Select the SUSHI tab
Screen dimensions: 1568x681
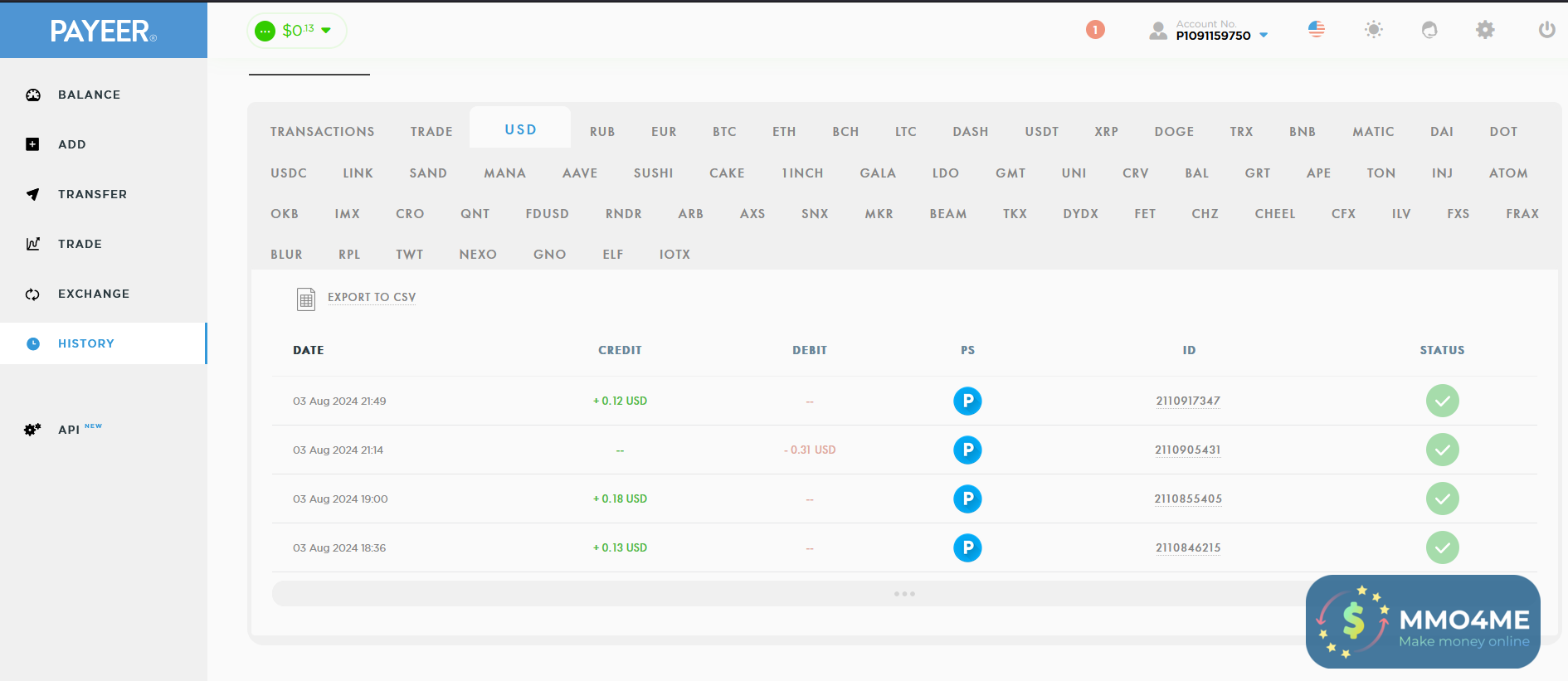pyautogui.click(x=653, y=173)
